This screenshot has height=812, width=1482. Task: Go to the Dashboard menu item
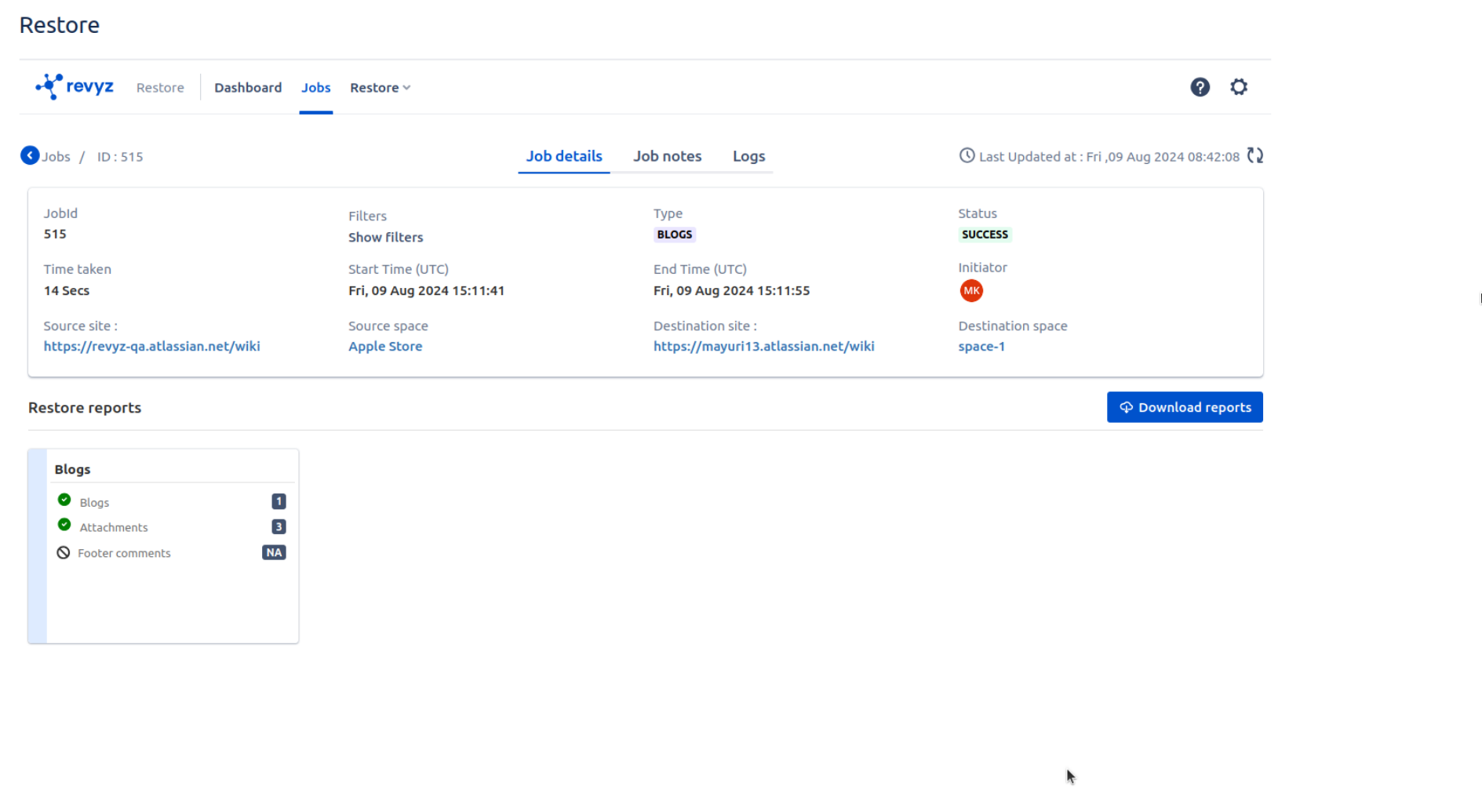(248, 88)
